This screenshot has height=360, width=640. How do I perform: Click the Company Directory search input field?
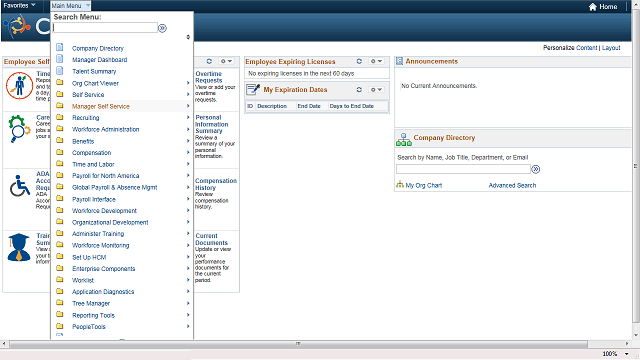tap(463, 169)
